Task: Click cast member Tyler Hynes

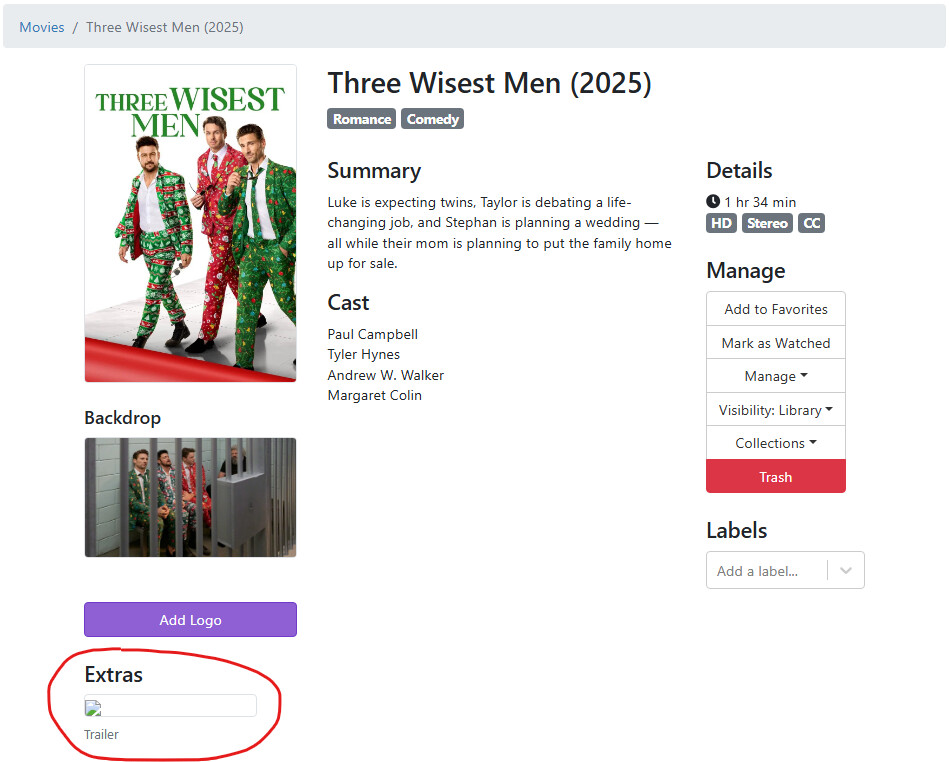Action: coord(364,354)
